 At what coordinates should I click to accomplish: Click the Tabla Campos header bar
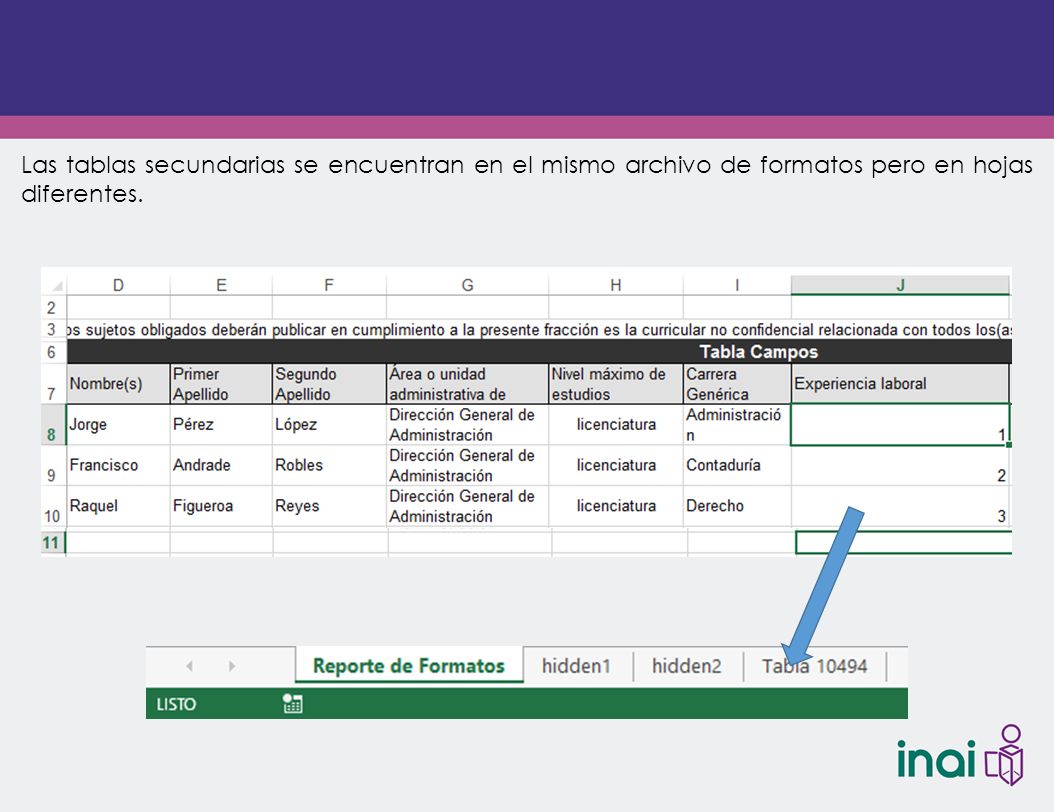[x=539, y=352]
